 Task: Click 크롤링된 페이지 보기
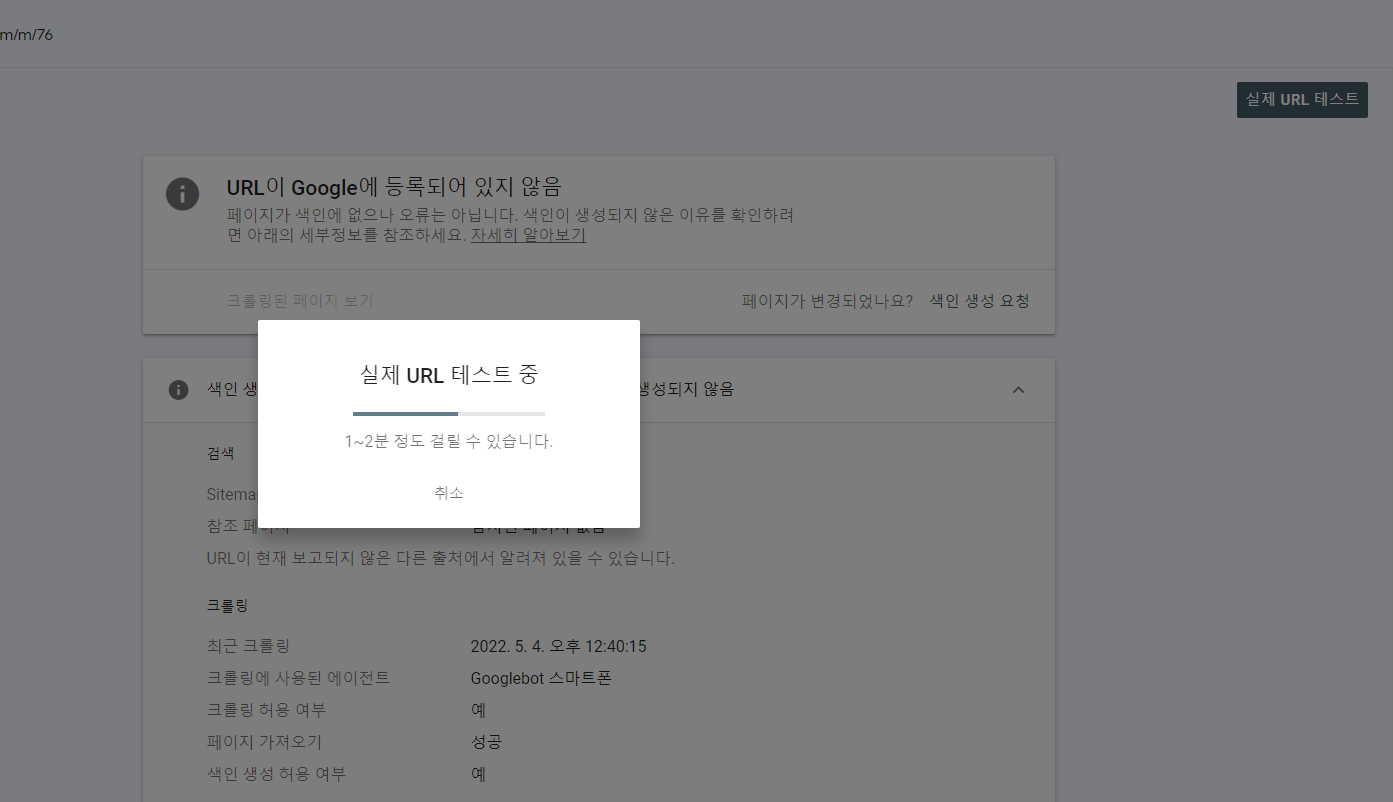click(x=300, y=301)
